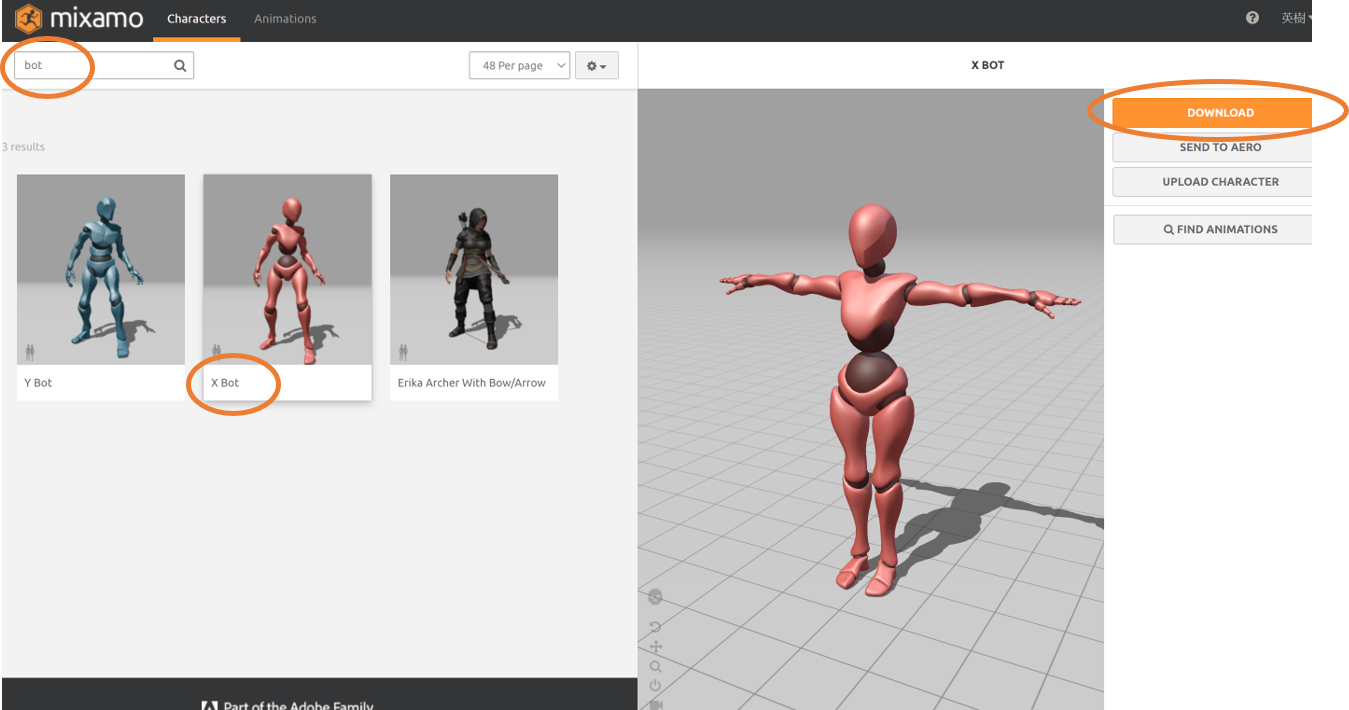Viewport: 1349px width, 710px height.
Task: Click the reset camera power icon in viewer
Action: coord(655,685)
